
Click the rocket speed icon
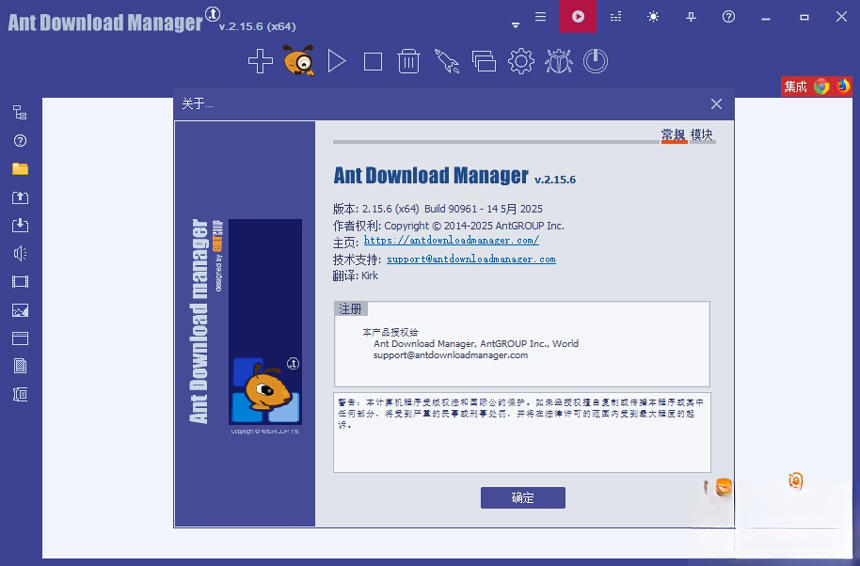[446, 62]
